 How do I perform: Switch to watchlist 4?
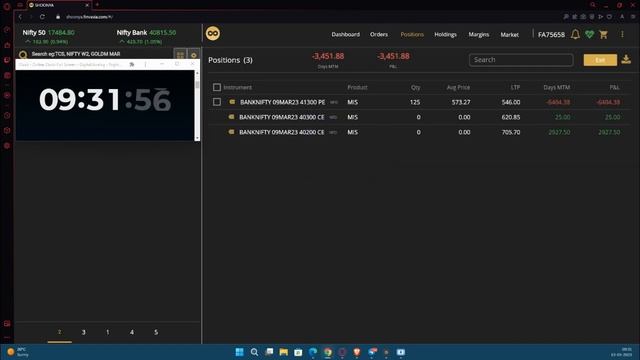132,332
